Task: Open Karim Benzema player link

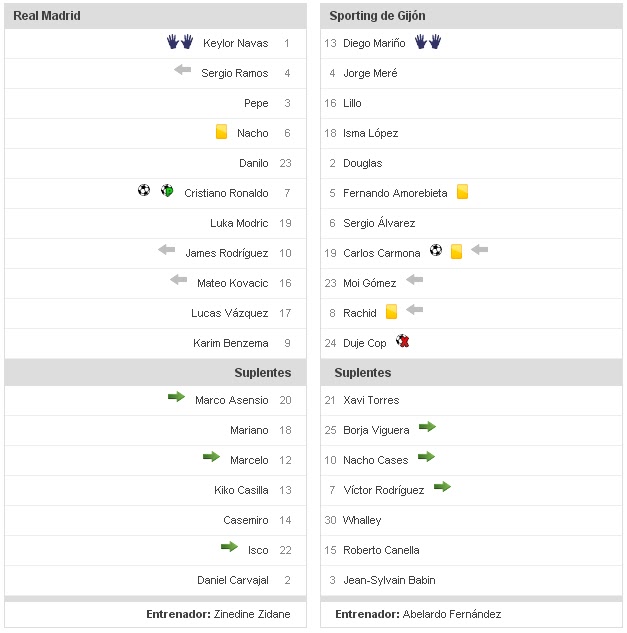Action: [231, 343]
